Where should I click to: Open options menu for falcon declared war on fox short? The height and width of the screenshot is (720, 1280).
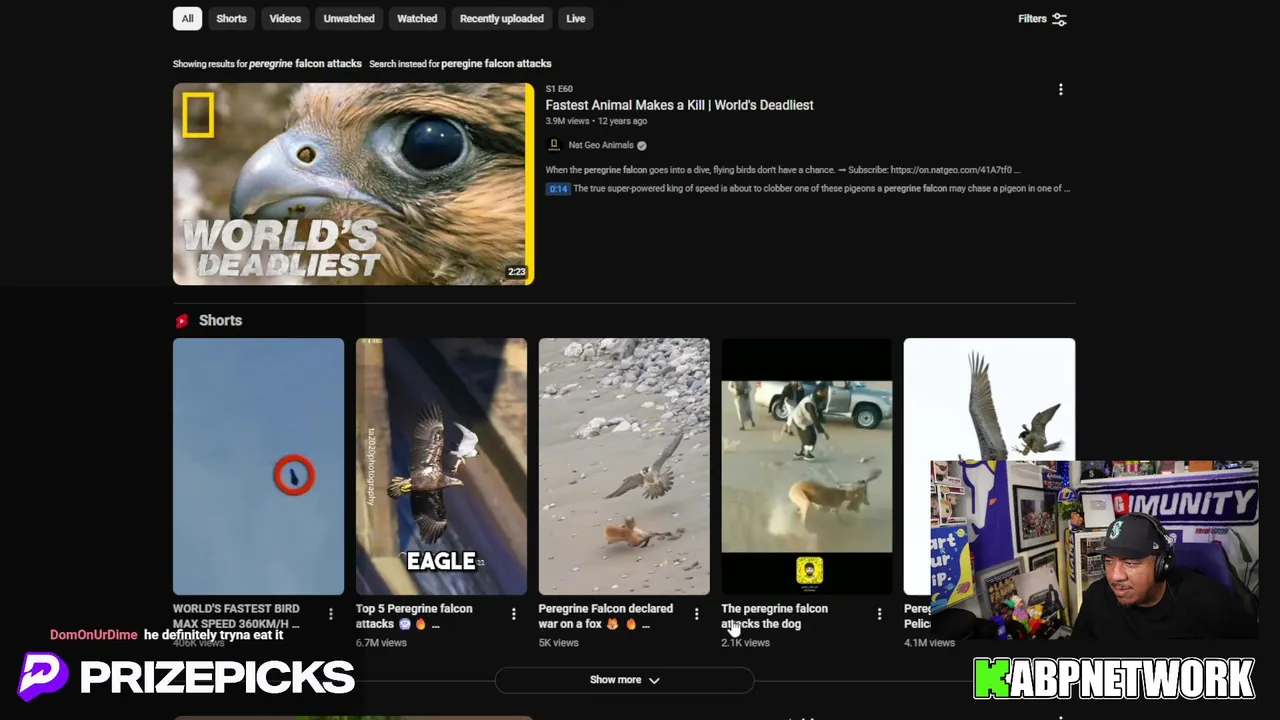[x=697, y=614]
